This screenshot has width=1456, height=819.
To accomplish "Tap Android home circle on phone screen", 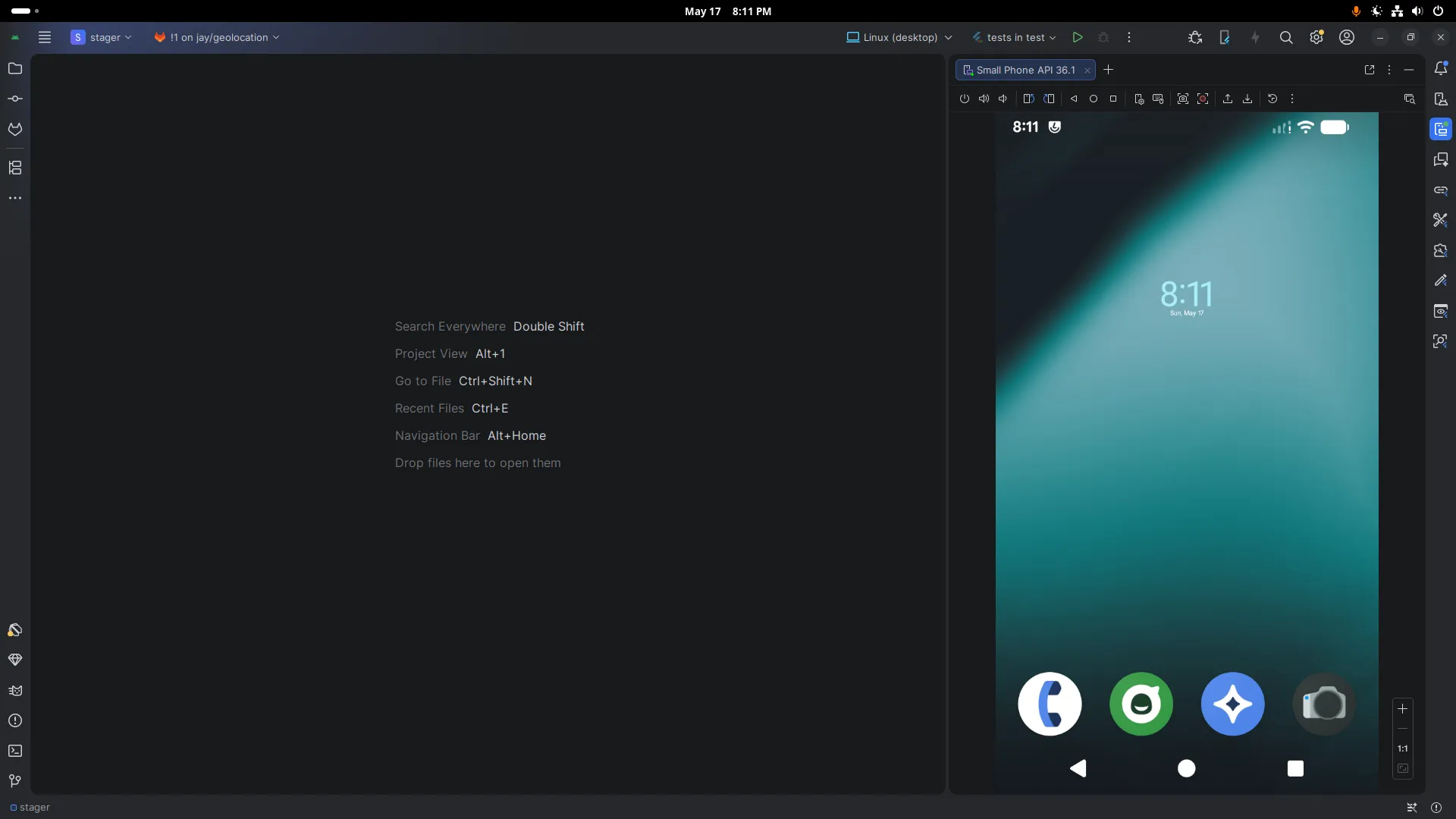I will pos(1187,768).
